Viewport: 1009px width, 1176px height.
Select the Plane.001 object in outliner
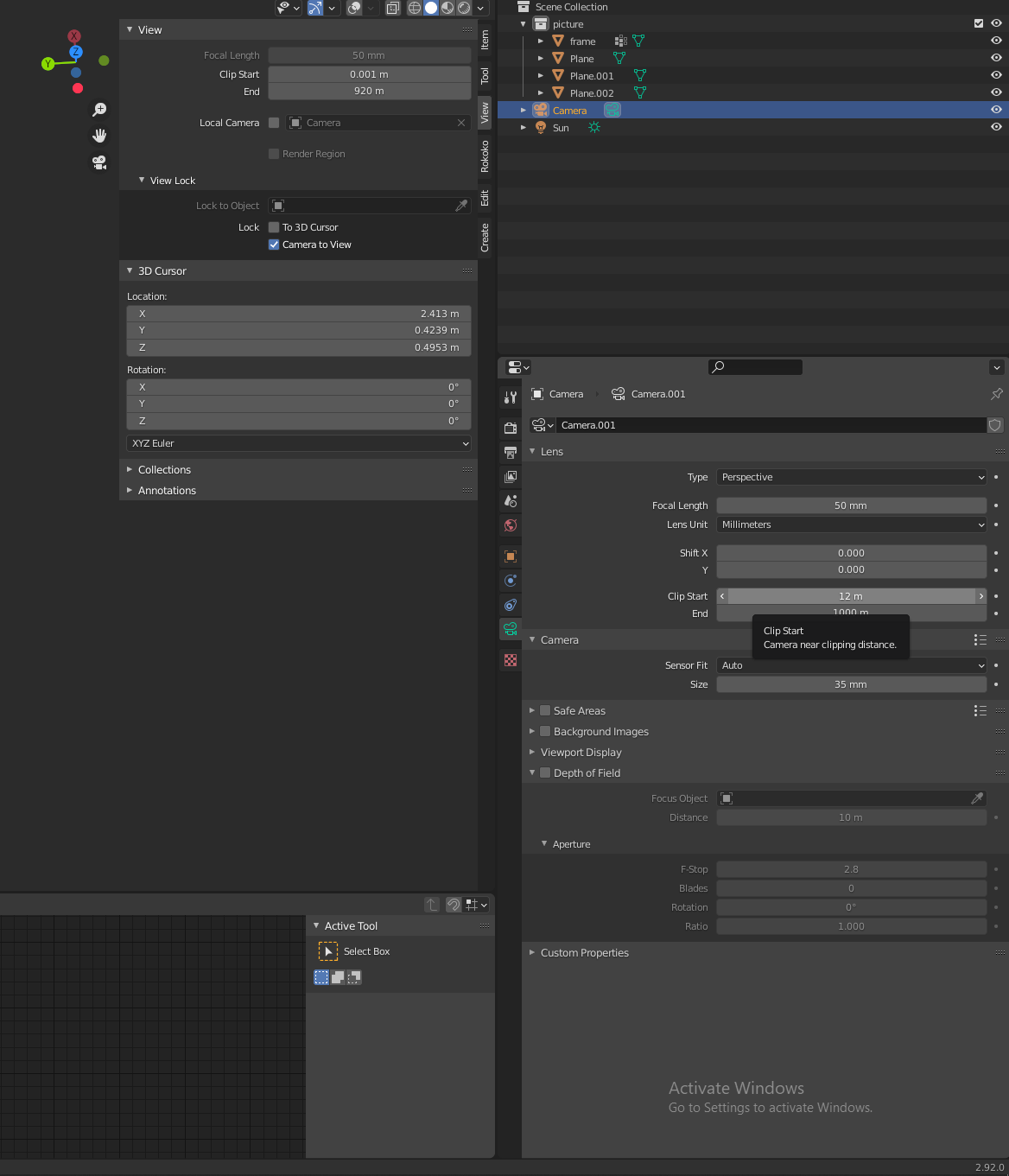tap(592, 75)
